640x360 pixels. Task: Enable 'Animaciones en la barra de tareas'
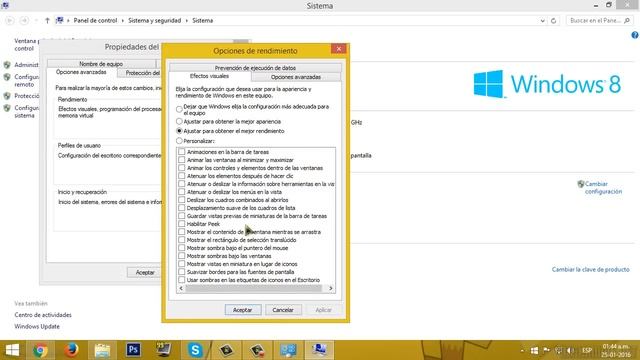point(182,152)
